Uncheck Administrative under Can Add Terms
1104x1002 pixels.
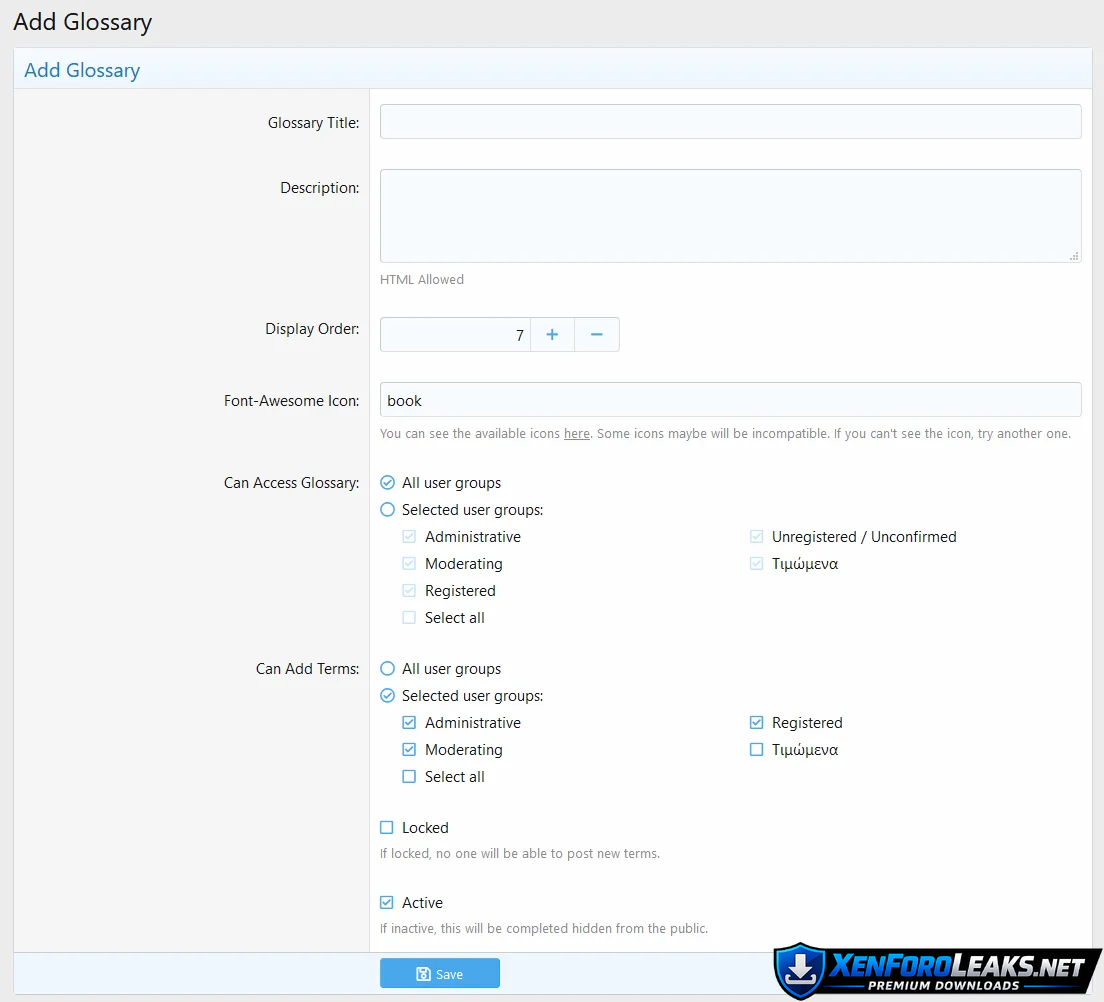409,723
